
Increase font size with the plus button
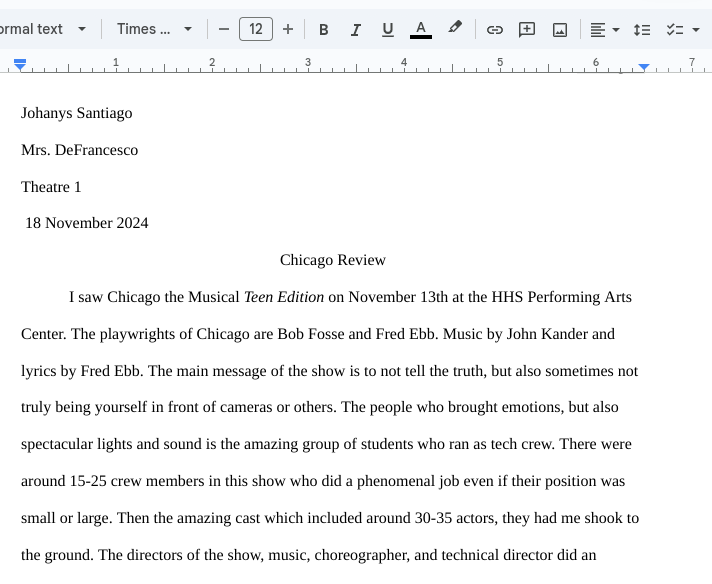coord(288,30)
